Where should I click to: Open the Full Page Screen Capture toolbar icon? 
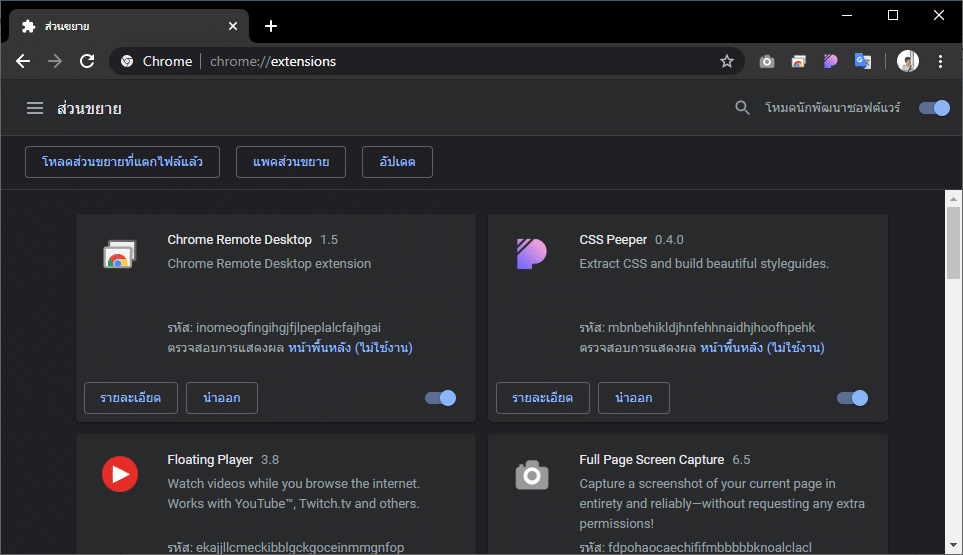[x=766, y=61]
